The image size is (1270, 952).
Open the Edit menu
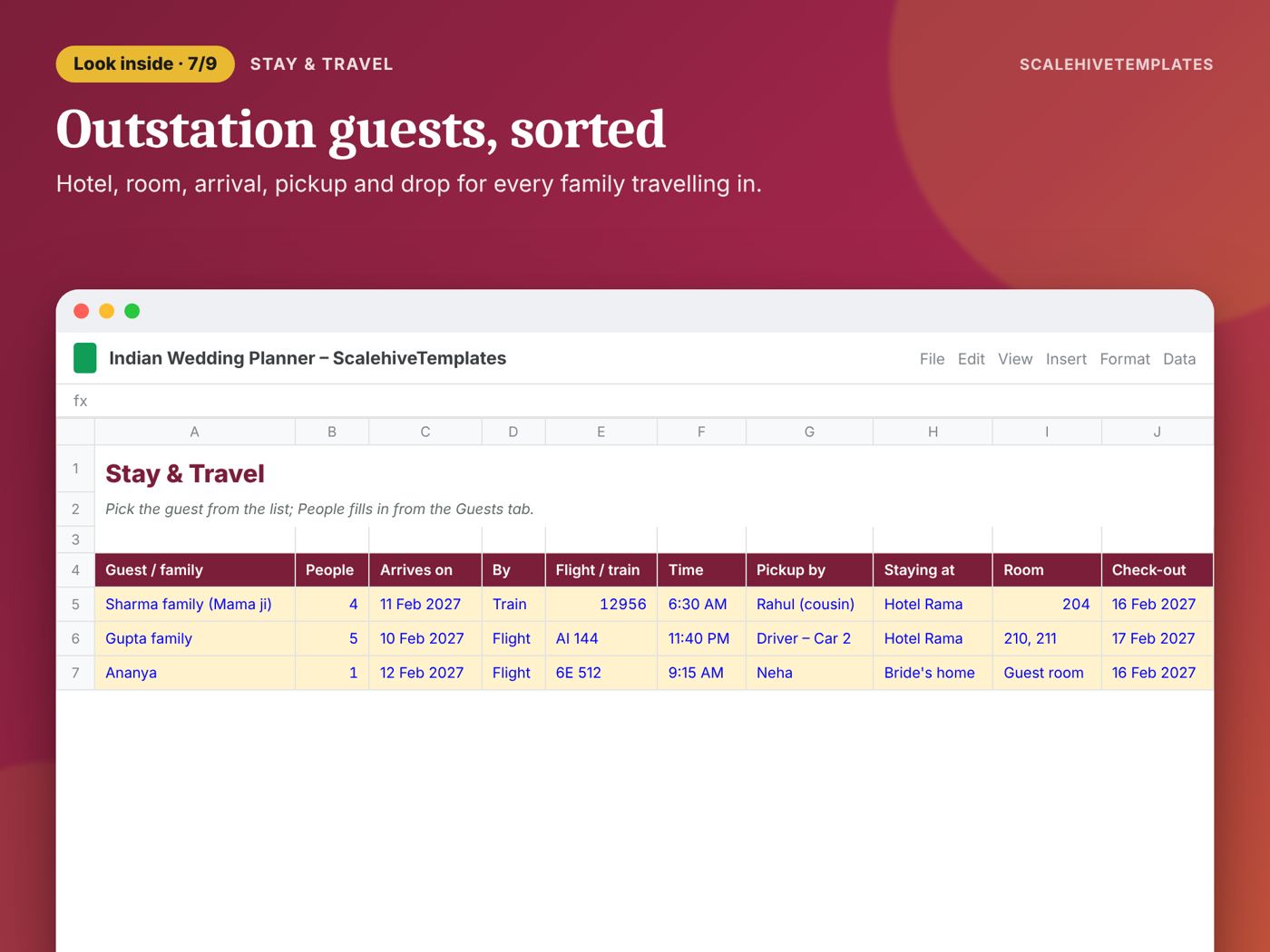971,359
